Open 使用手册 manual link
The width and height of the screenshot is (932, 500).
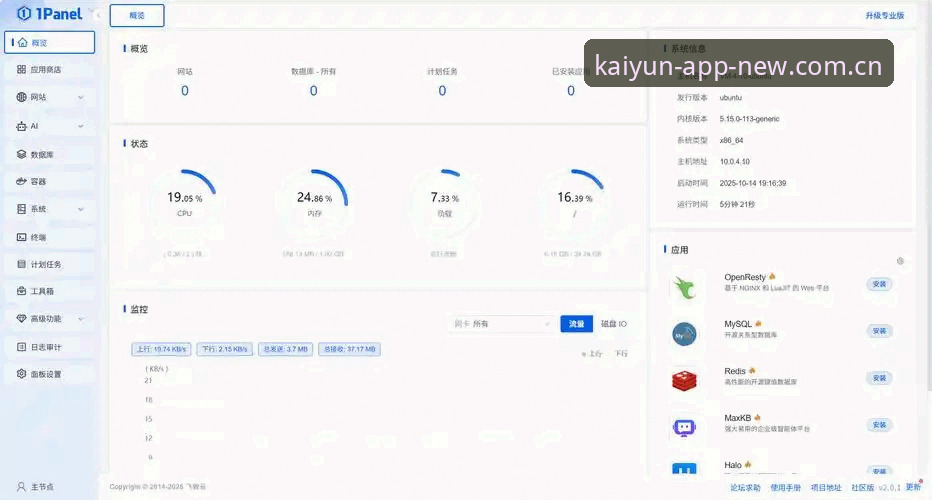(785, 488)
